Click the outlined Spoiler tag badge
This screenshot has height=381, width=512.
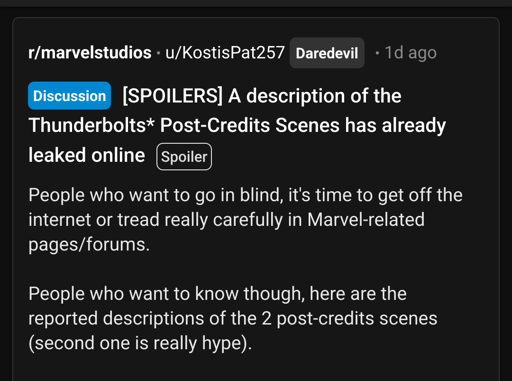[x=184, y=157]
